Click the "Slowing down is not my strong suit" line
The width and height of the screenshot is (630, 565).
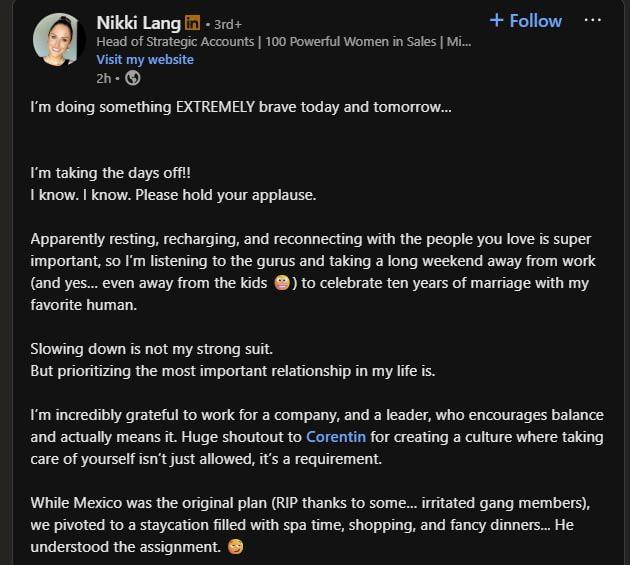151,349
